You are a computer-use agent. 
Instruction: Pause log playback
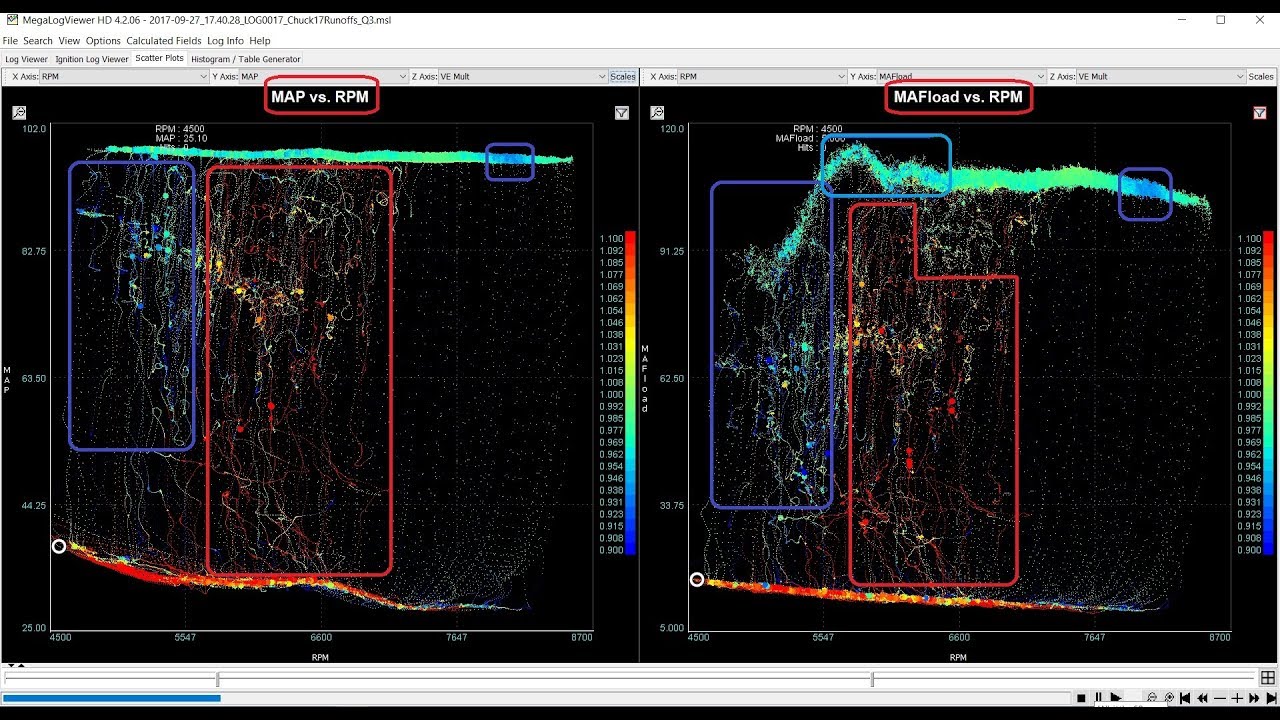(1098, 698)
